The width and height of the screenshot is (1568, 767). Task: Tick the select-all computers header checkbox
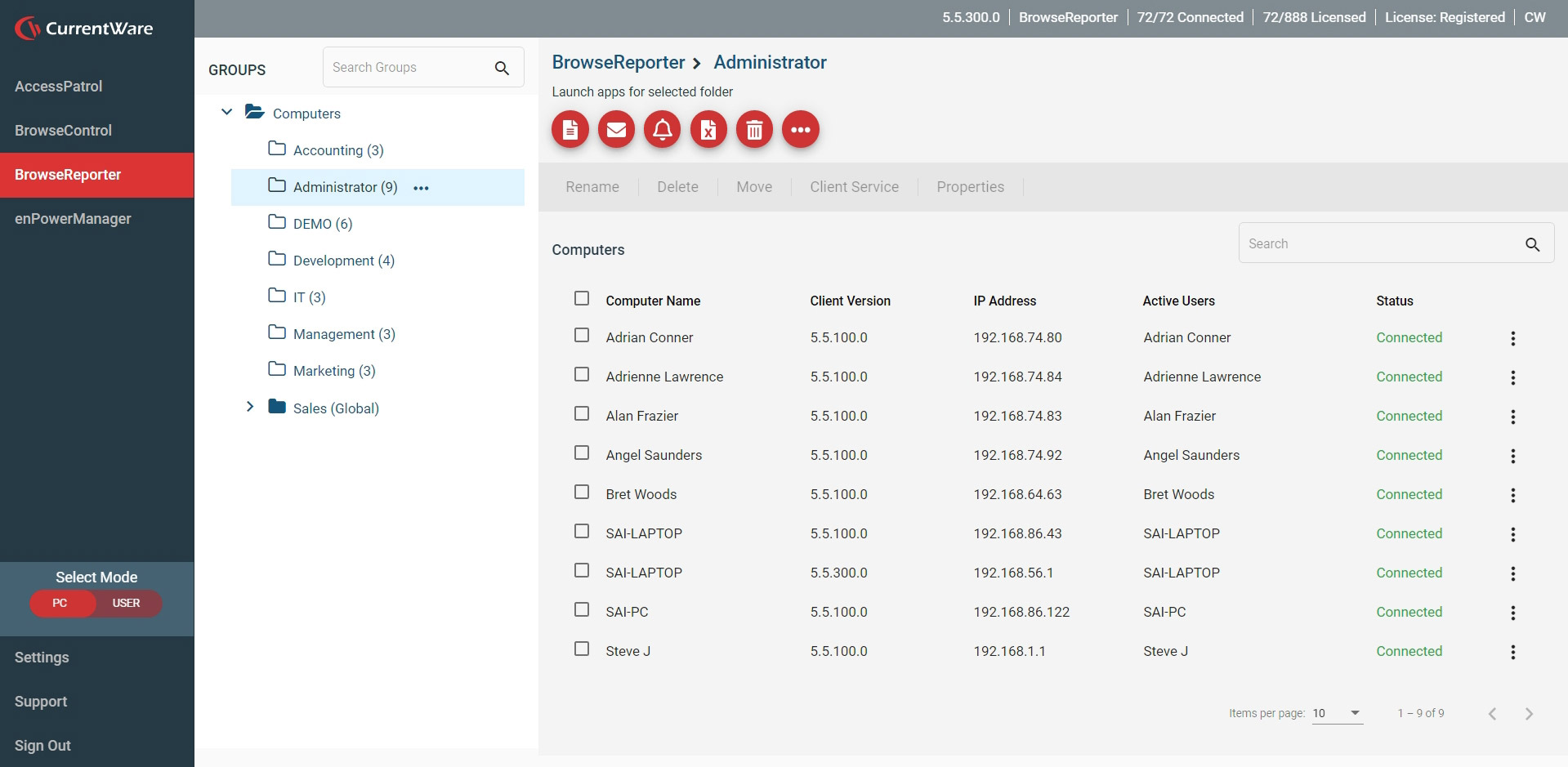(582, 298)
